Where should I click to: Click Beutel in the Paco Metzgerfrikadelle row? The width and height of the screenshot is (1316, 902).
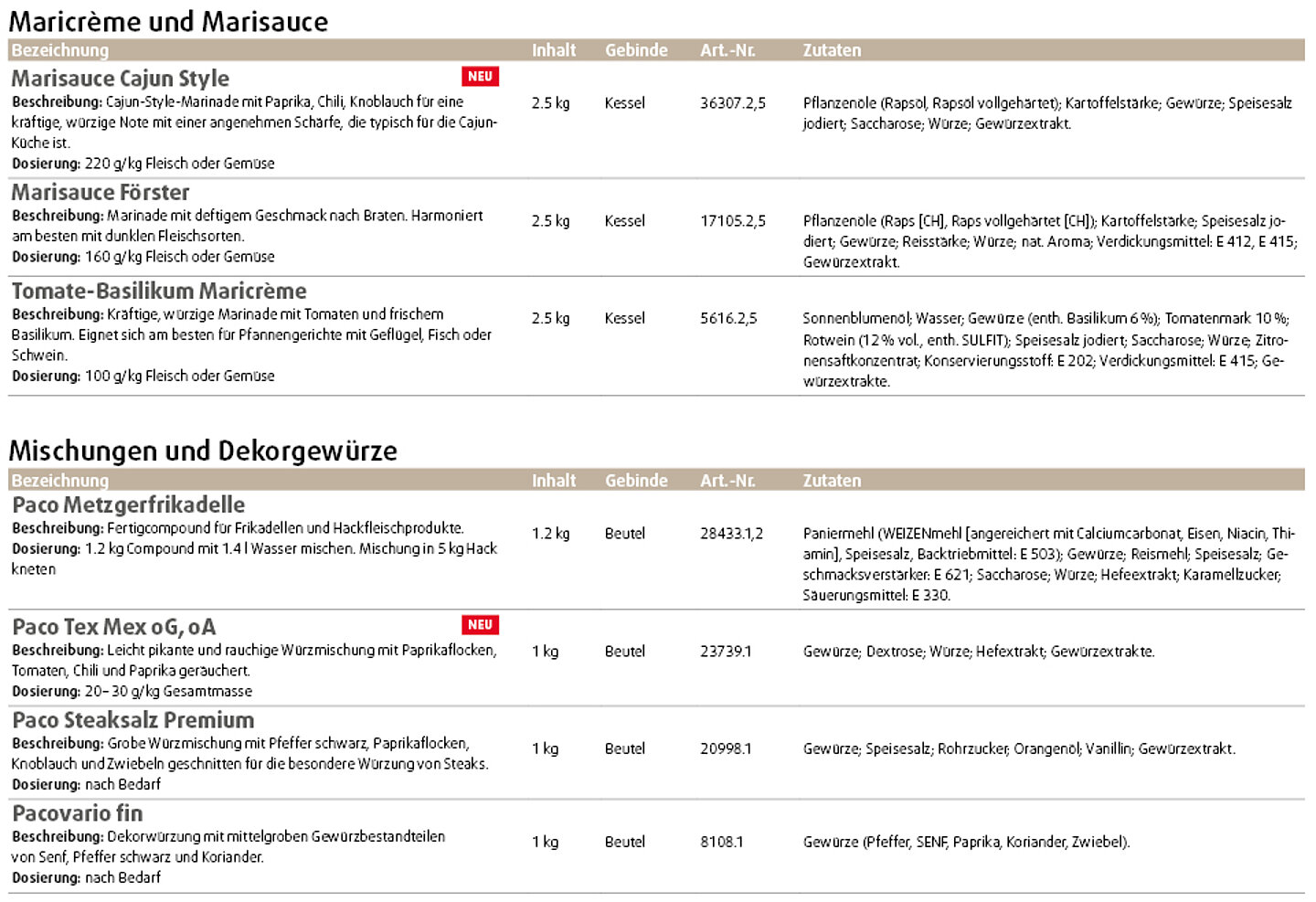coord(624,534)
